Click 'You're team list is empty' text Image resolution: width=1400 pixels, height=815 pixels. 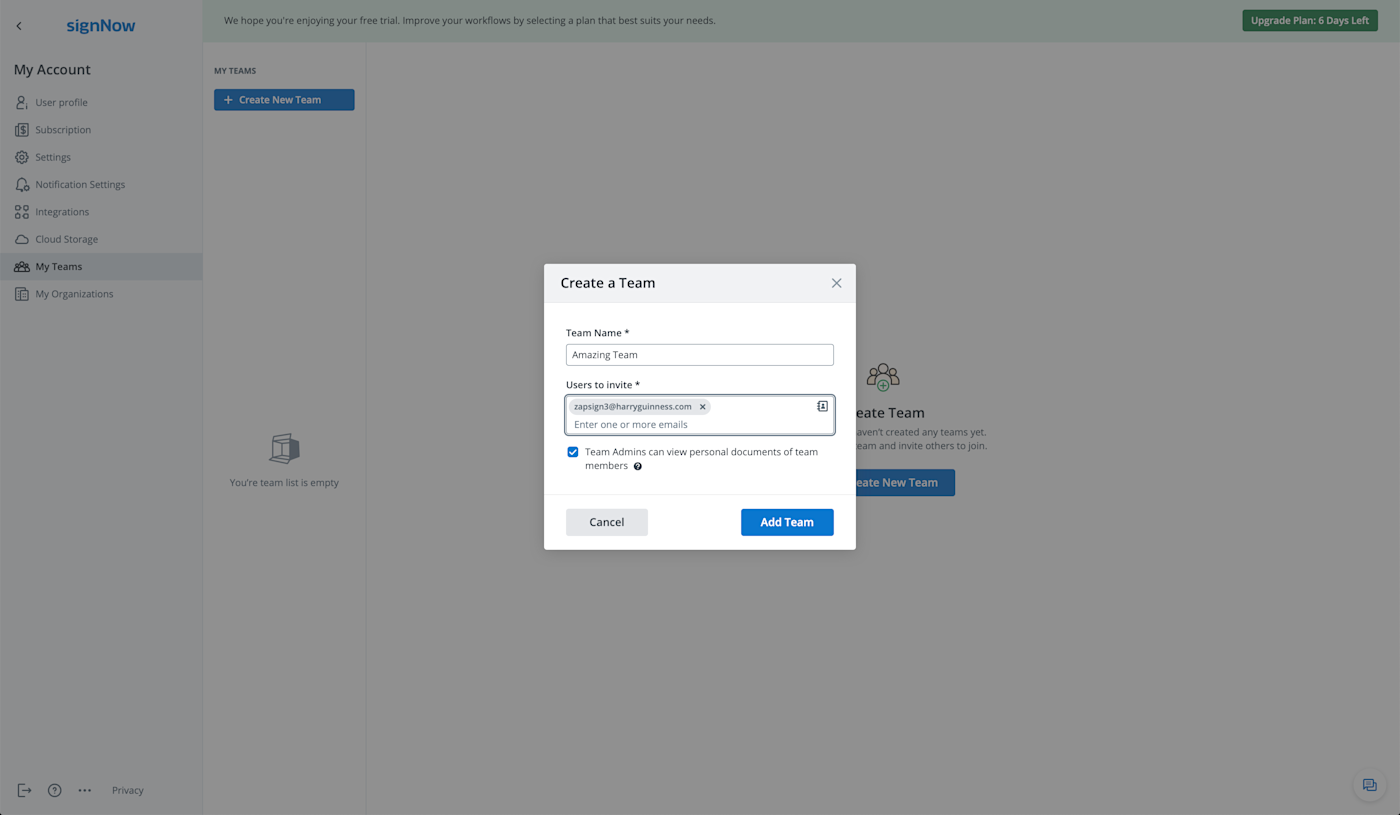pos(284,483)
